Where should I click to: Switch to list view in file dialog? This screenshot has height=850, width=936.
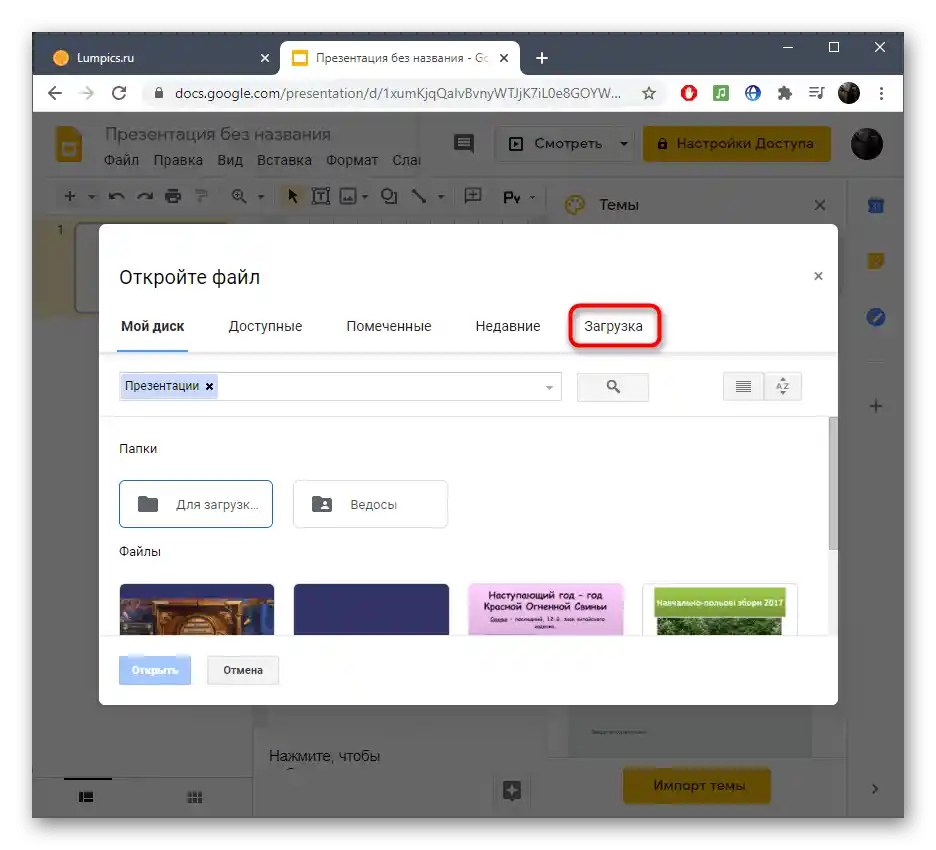(x=743, y=387)
